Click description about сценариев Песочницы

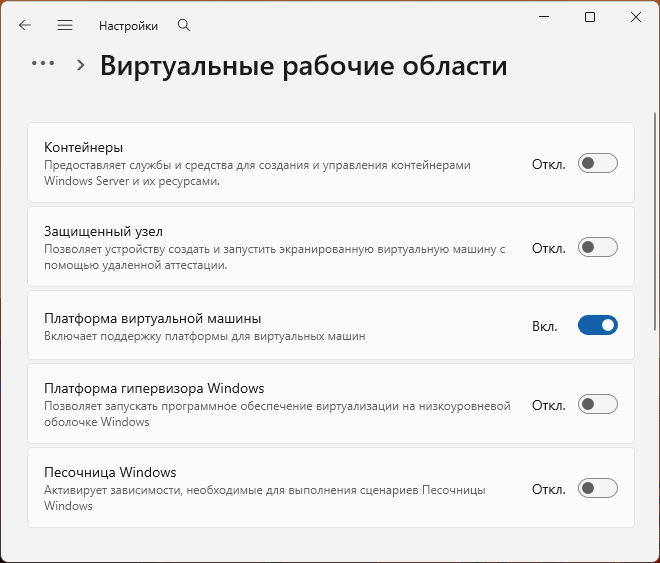pyautogui.click(x=265, y=498)
